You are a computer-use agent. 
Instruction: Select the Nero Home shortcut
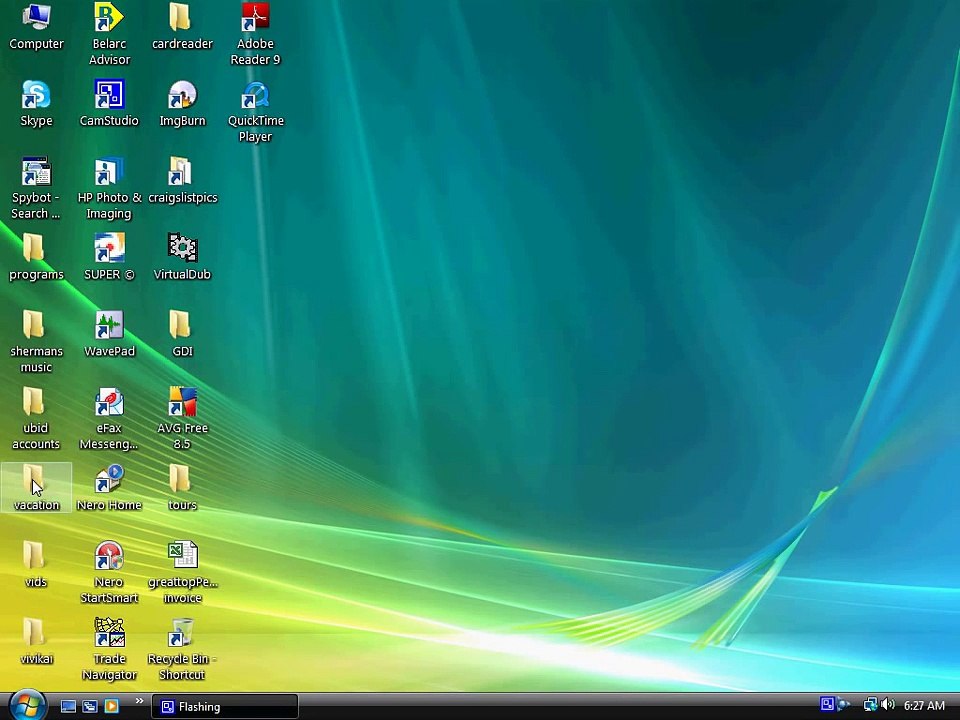coord(109,488)
